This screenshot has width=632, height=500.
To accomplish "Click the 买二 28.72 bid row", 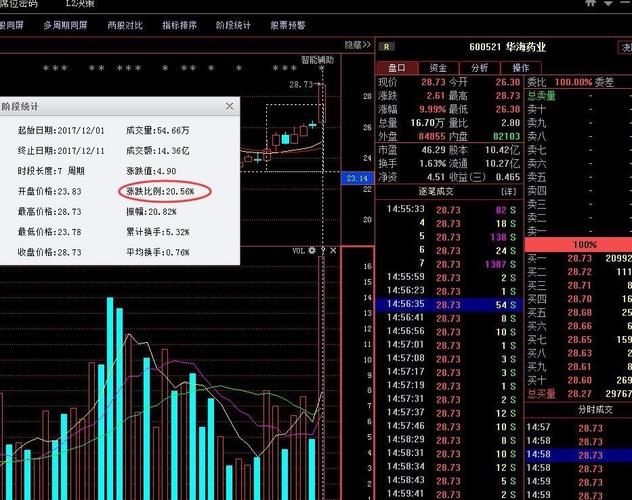I will tap(579, 272).
